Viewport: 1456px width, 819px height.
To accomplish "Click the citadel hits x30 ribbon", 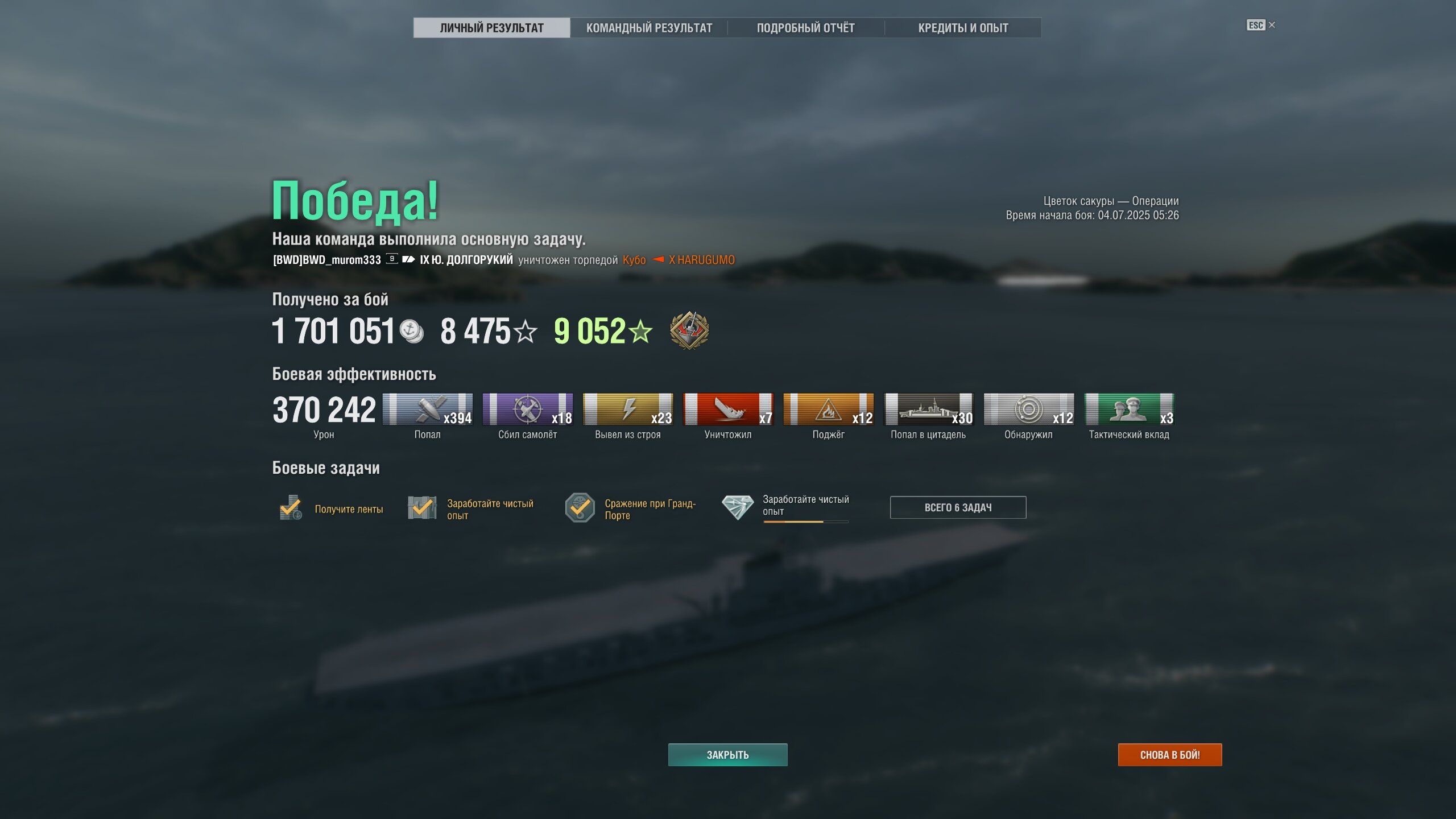I will [929, 409].
